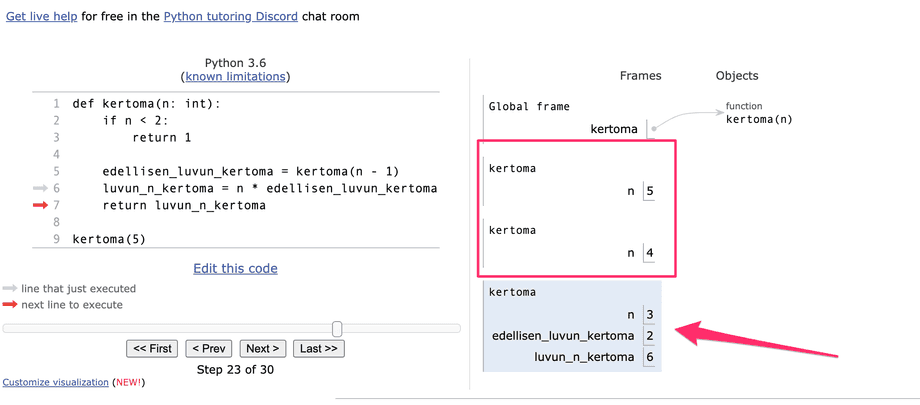This screenshot has width=920, height=405.
Task: Click the gray executed-line arrow at line 6
Action: pyautogui.click(x=40, y=188)
